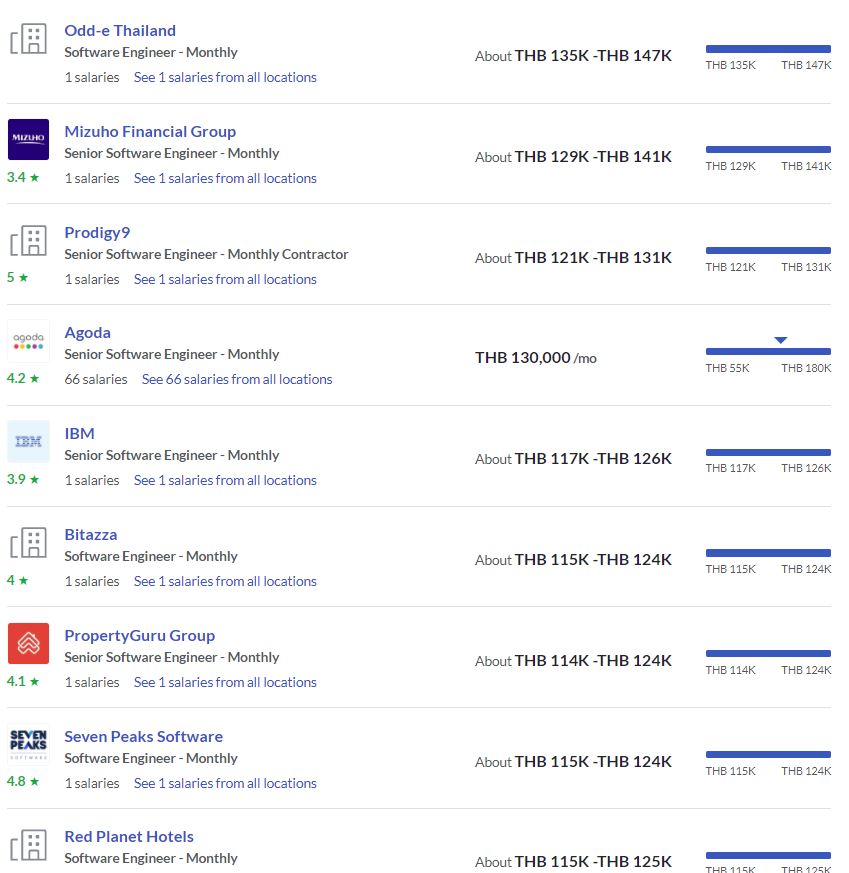This screenshot has height=873, width=849.
Task: Click Bitazza placeholder building icon
Action: [x=28, y=543]
